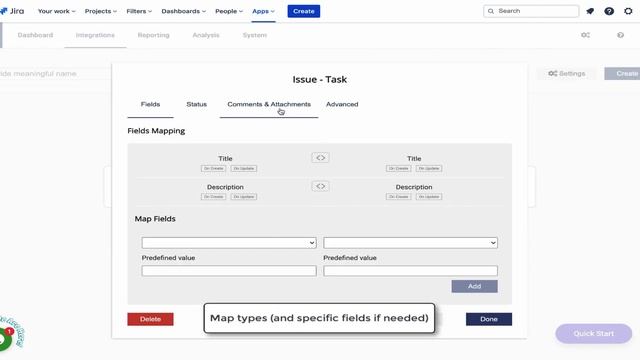The height and width of the screenshot is (360, 640).
Task: Open Jira settings gear icon
Action: 628,11
